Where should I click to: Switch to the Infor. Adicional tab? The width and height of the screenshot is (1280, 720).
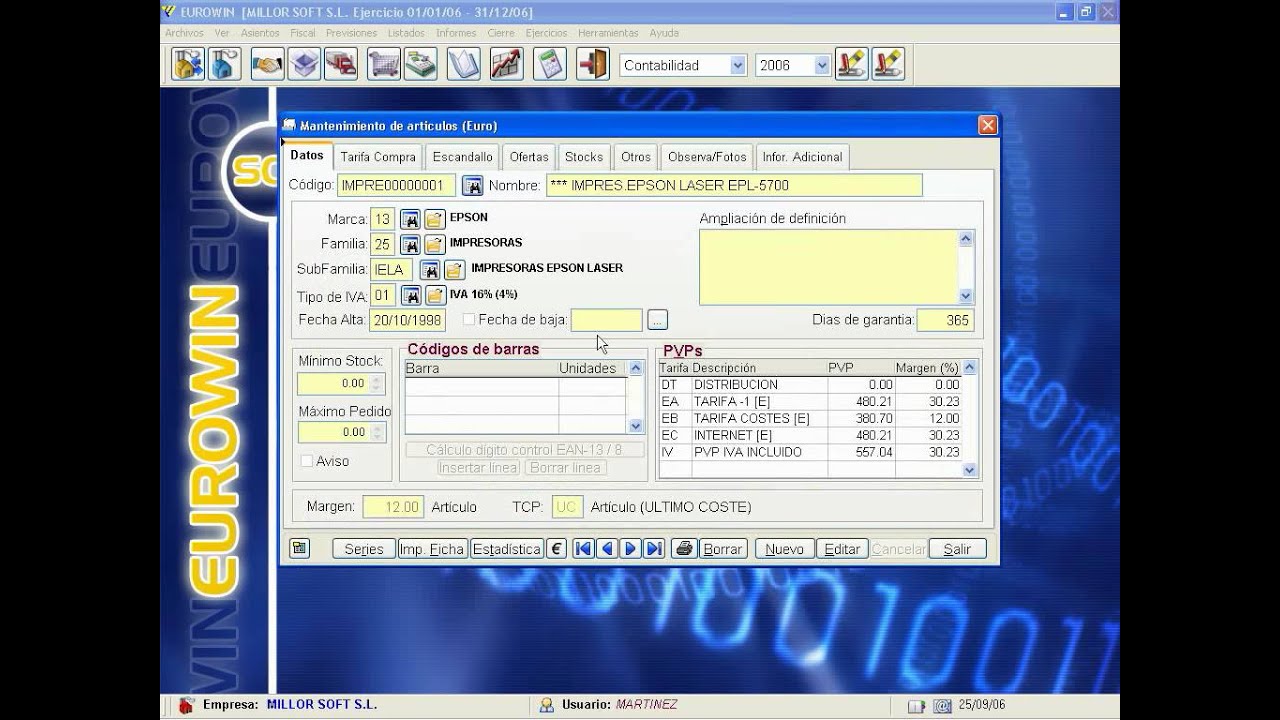tap(803, 157)
